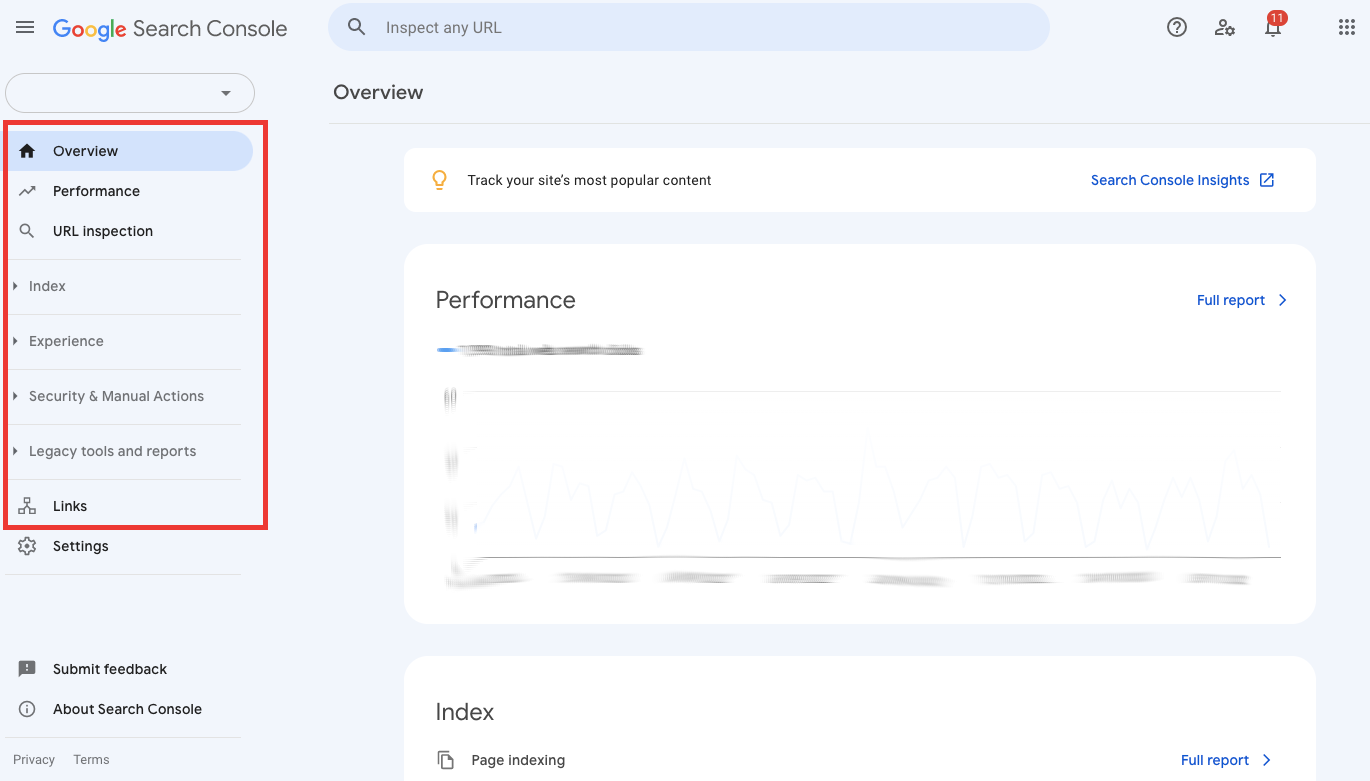Click the Links sitemap icon

(x=27, y=506)
